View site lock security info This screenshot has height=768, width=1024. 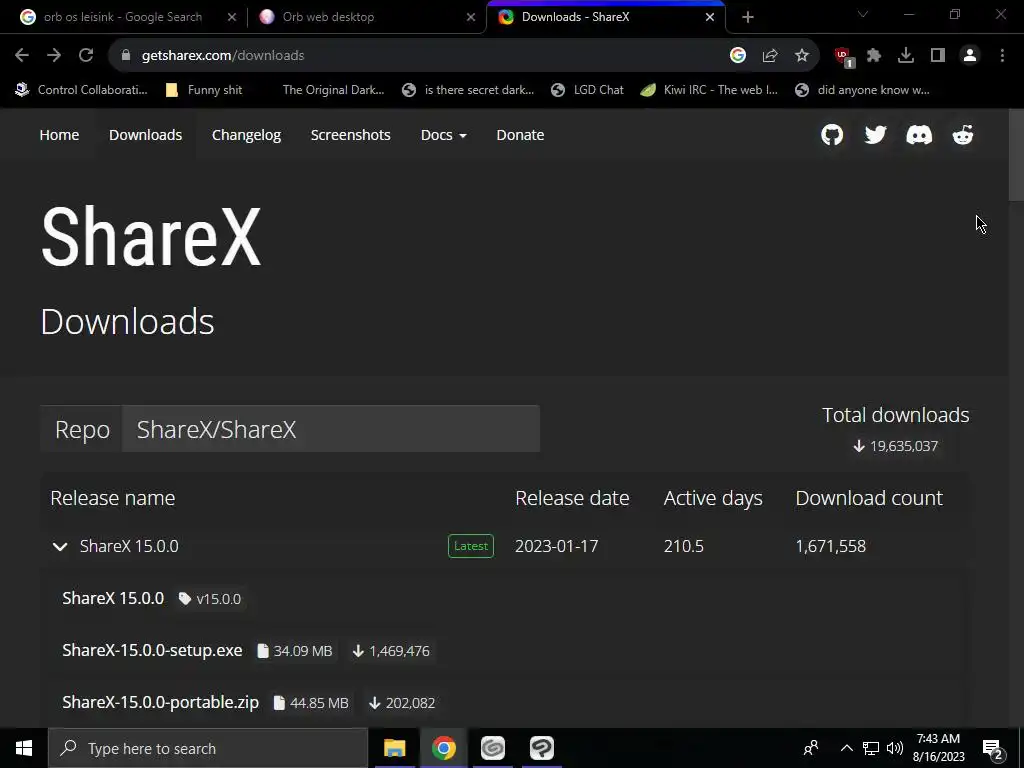click(x=125, y=56)
